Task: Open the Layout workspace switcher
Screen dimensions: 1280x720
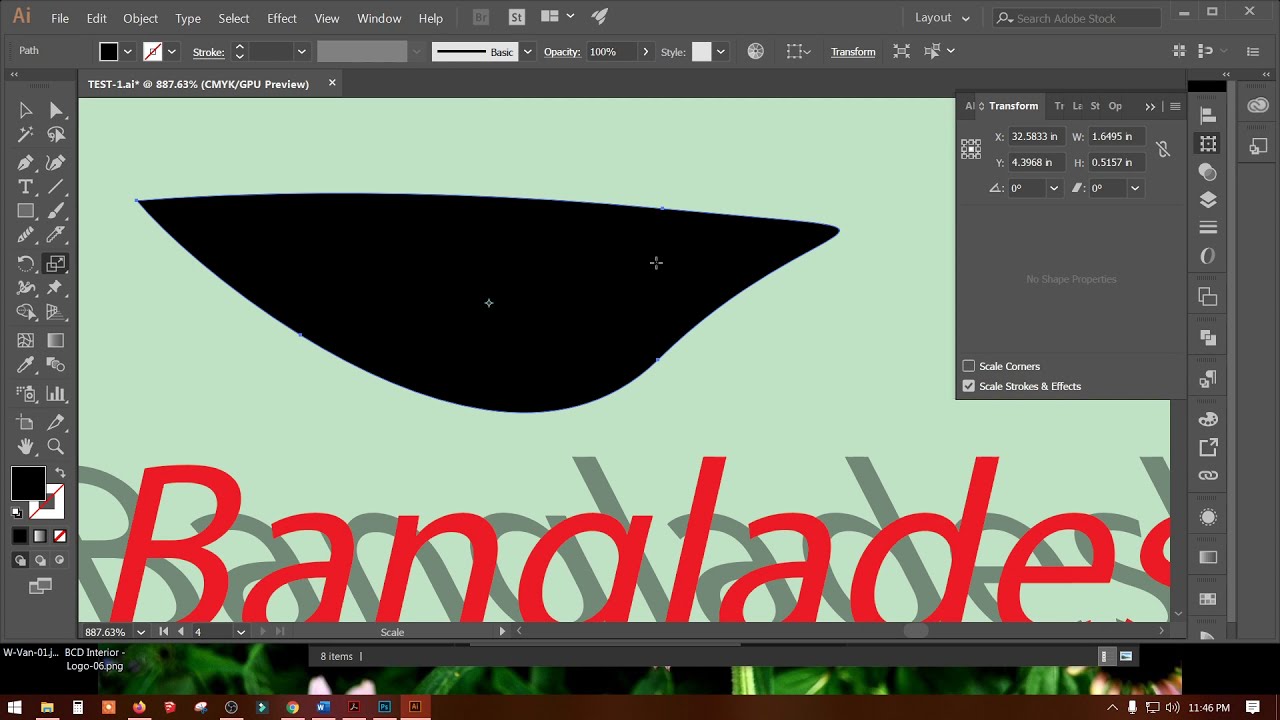Action: click(942, 18)
